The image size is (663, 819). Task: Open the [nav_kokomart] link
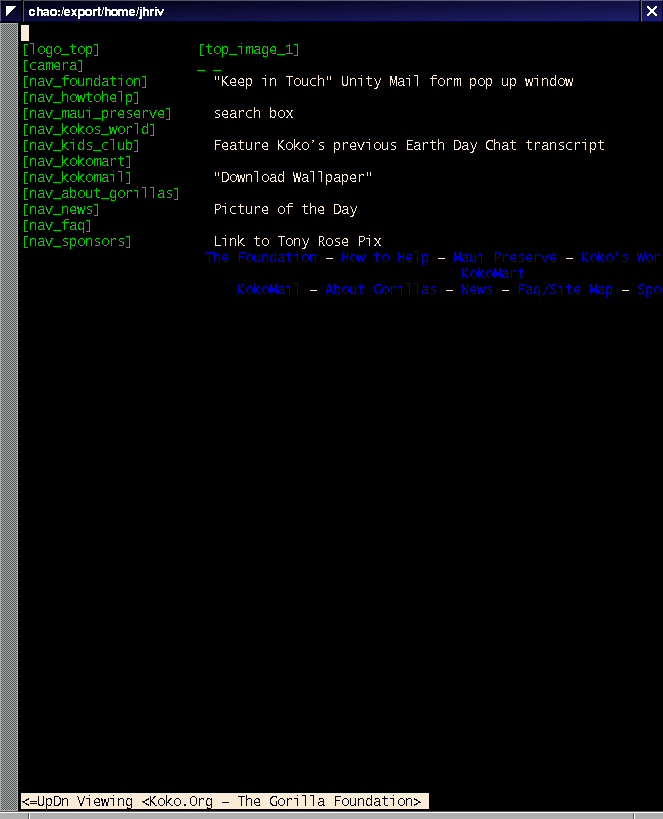(x=77, y=161)
